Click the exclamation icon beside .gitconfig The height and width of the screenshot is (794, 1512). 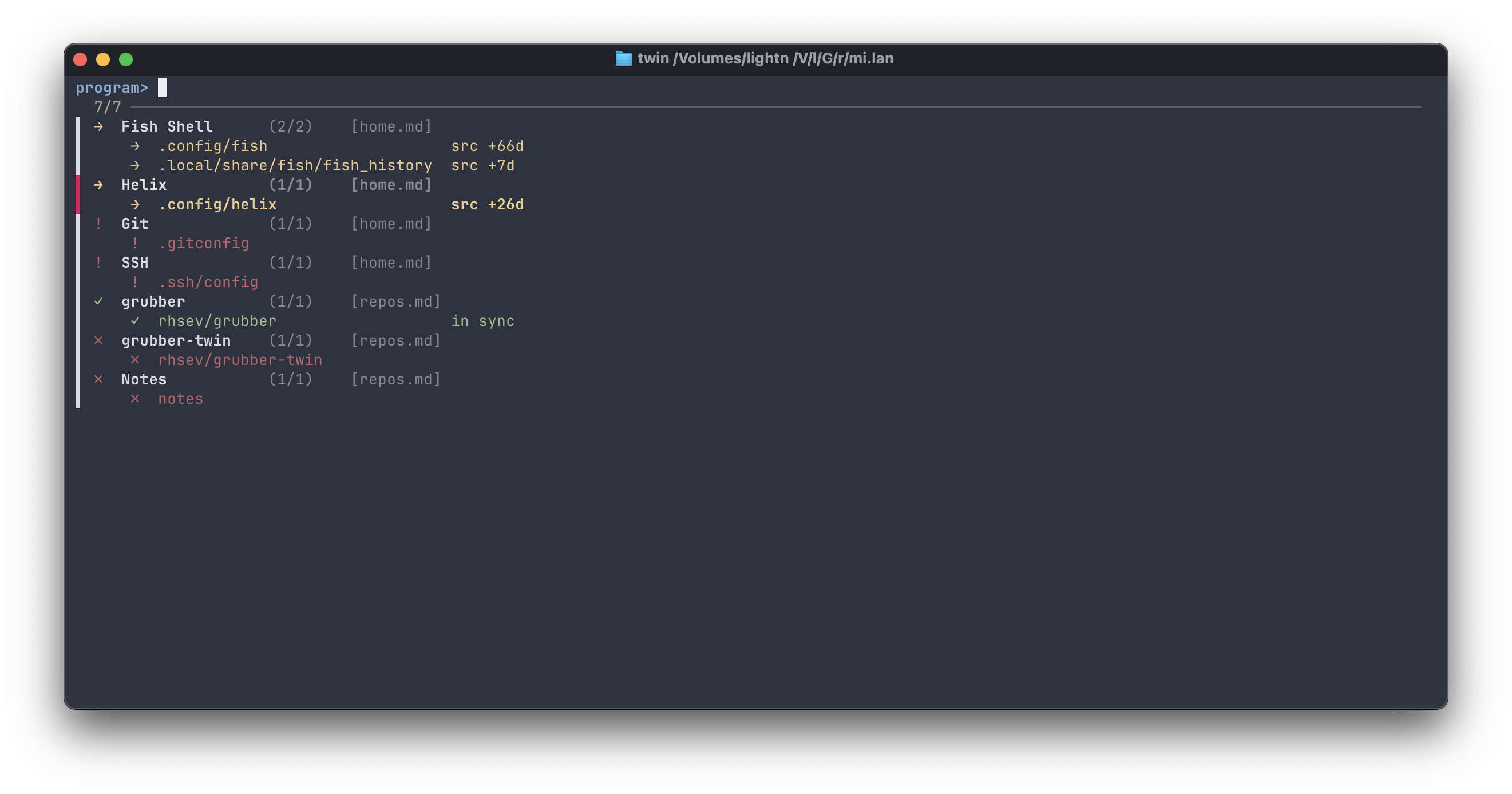[x=135, y=243]
